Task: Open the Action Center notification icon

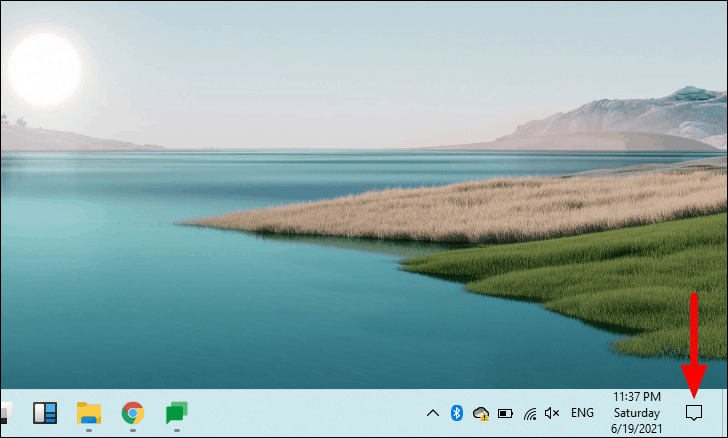Action: [x=694, y=412]
